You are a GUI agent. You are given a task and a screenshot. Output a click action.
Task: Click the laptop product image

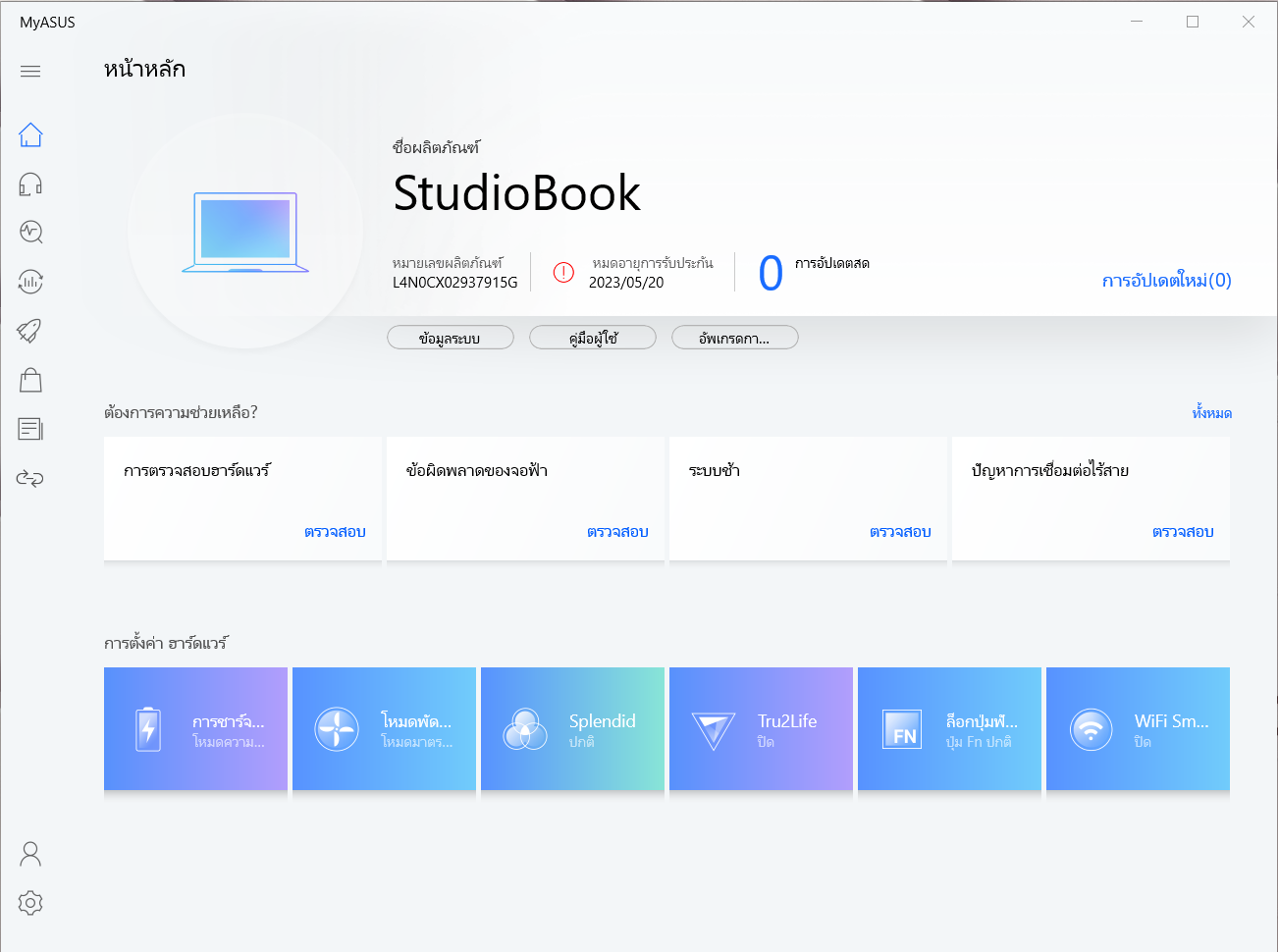point(245,233)
